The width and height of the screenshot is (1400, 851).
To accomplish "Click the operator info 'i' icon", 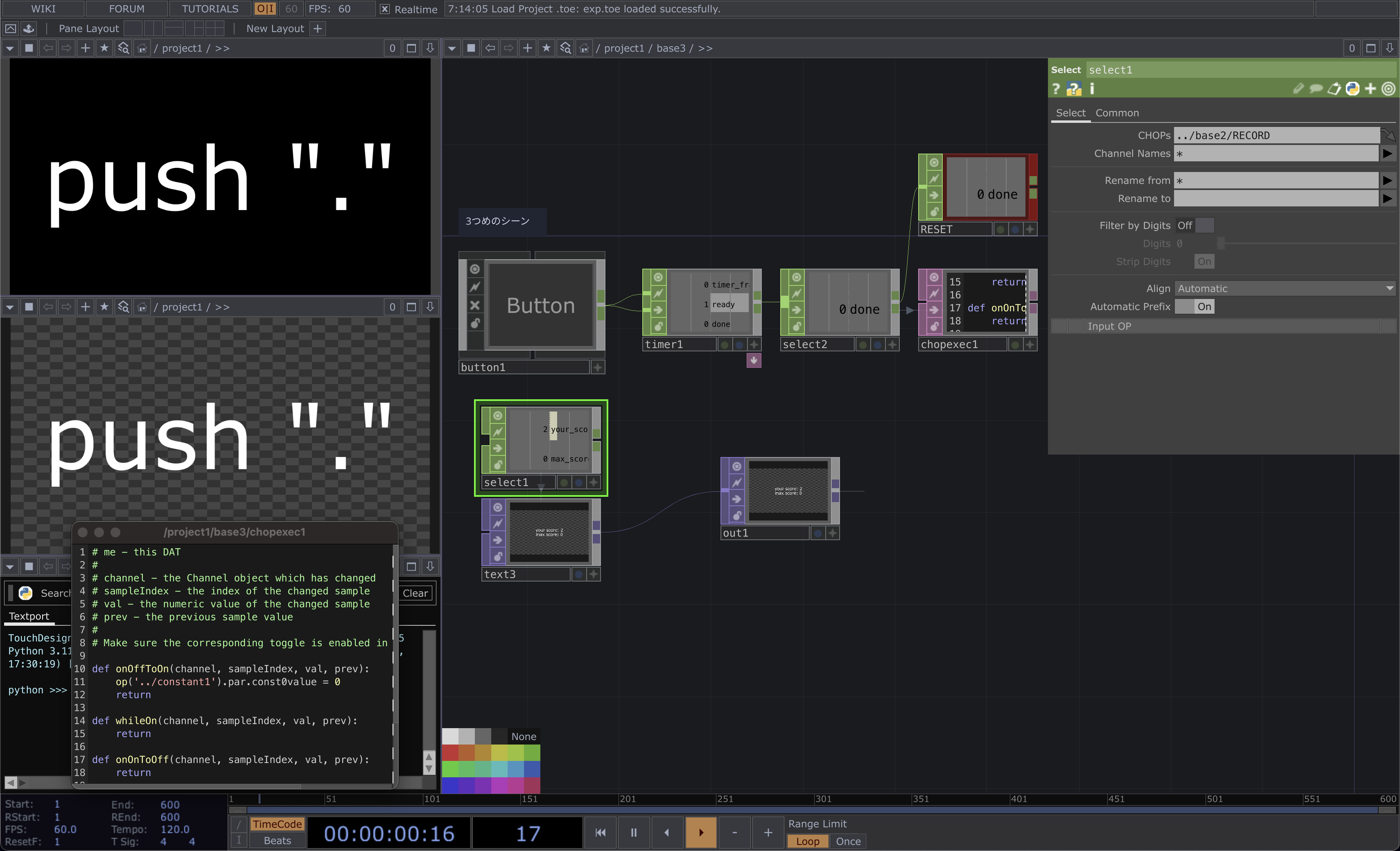I will [1091, 89].
